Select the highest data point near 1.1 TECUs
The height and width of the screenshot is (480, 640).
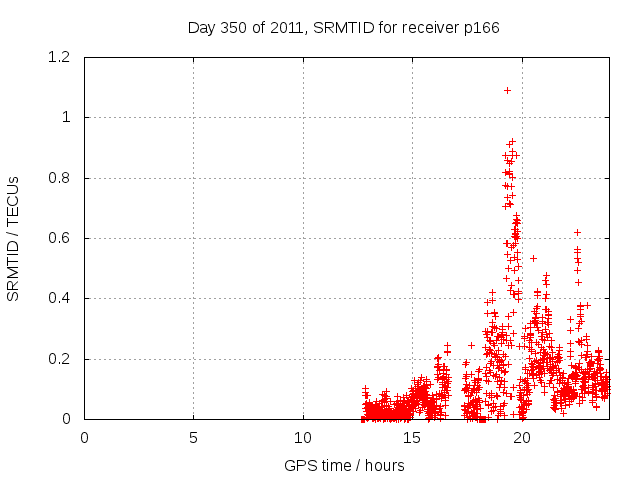click(507, 90)
